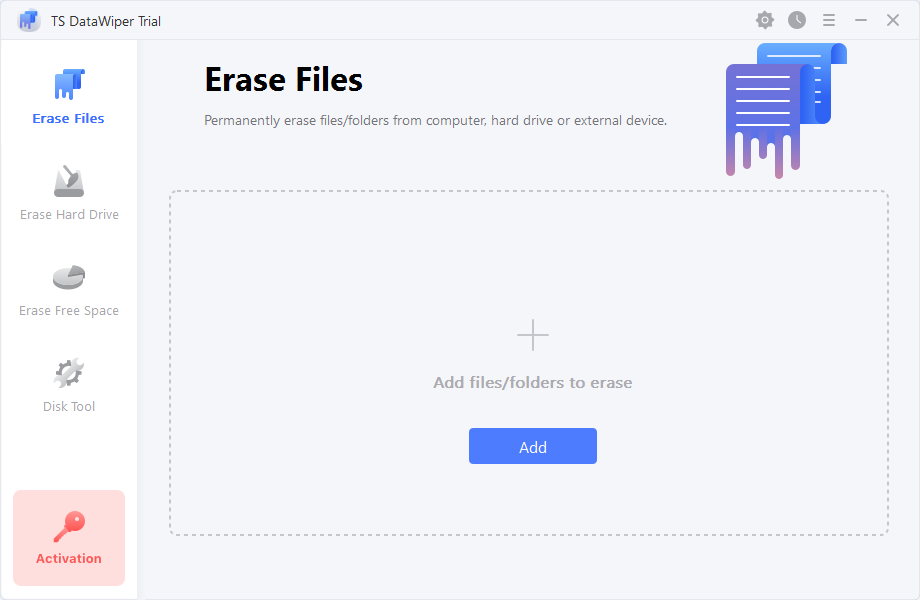Close the TS DataWiper Trial window
This screenshot has width=920, height=600.
(x=893, y=20)
